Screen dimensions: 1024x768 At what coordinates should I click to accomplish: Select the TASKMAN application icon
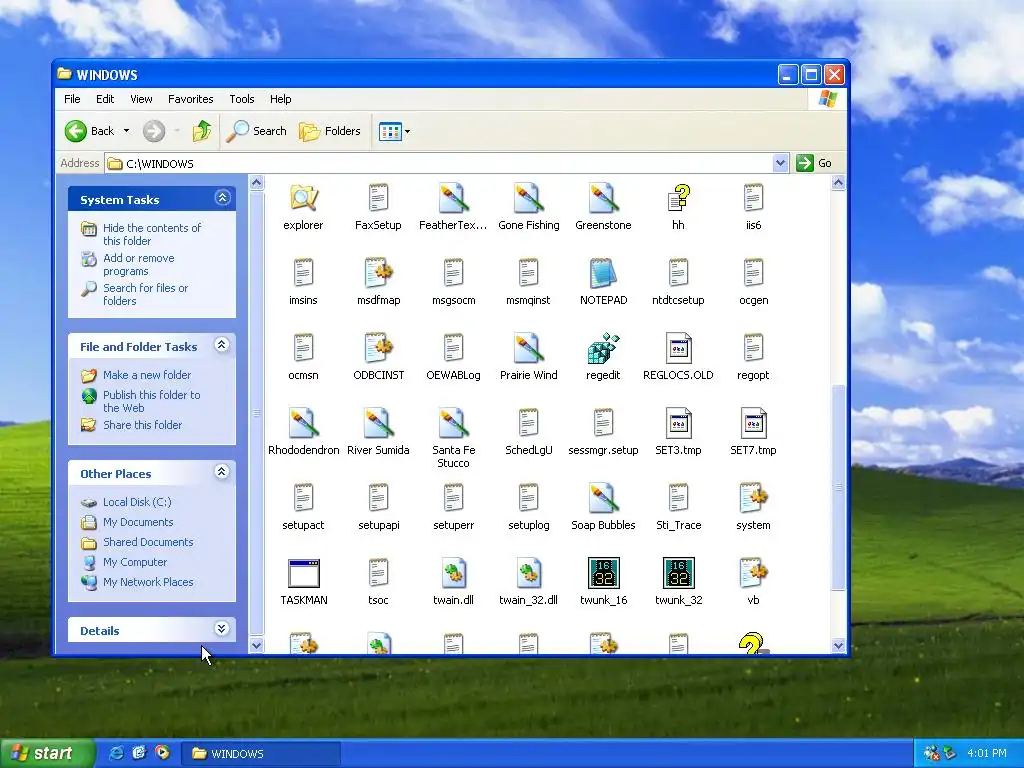304,573
